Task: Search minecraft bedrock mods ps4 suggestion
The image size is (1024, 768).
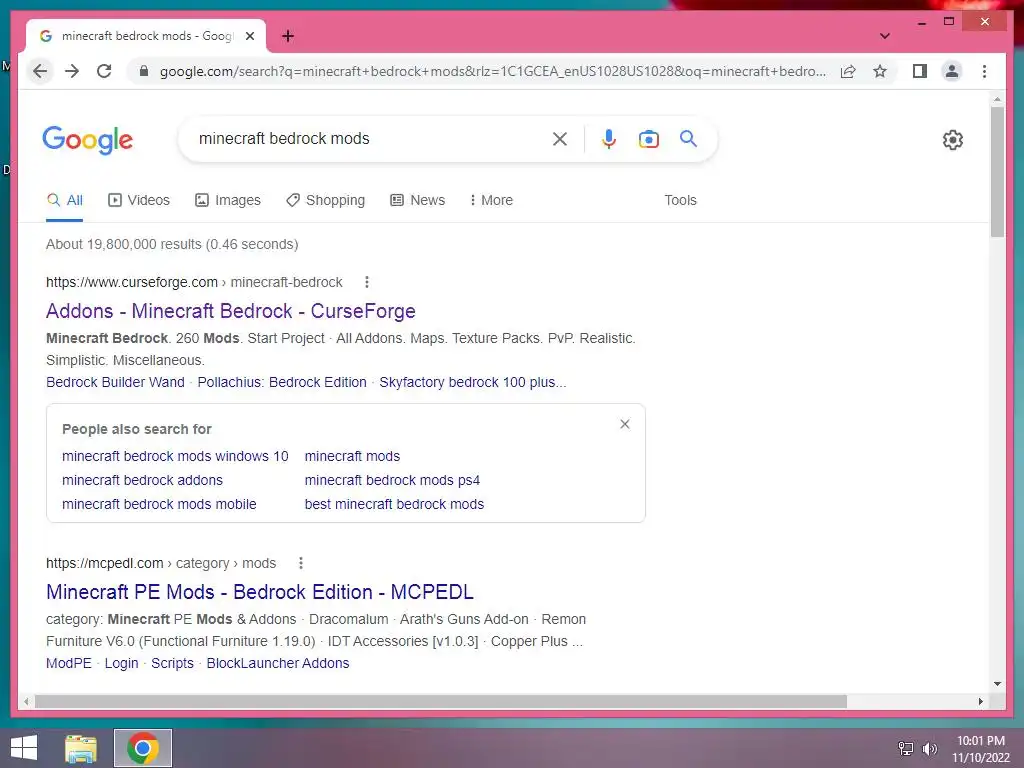Action: (392, 480)
